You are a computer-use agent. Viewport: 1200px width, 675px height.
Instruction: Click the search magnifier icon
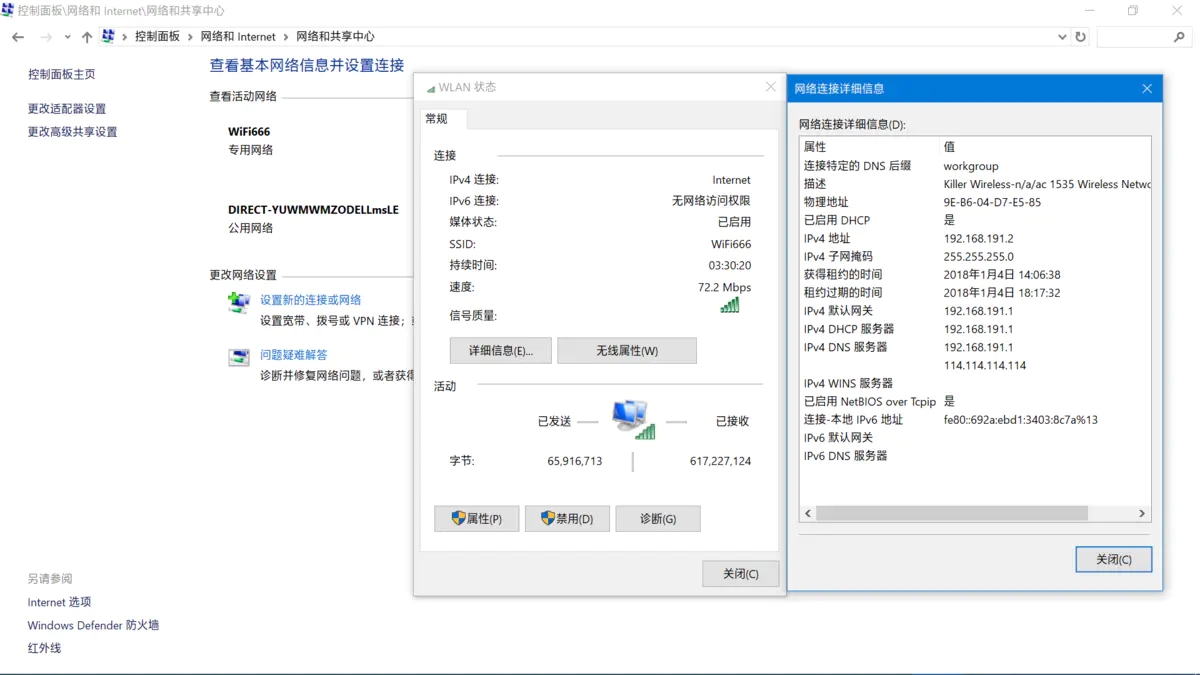pos(1178,37)
